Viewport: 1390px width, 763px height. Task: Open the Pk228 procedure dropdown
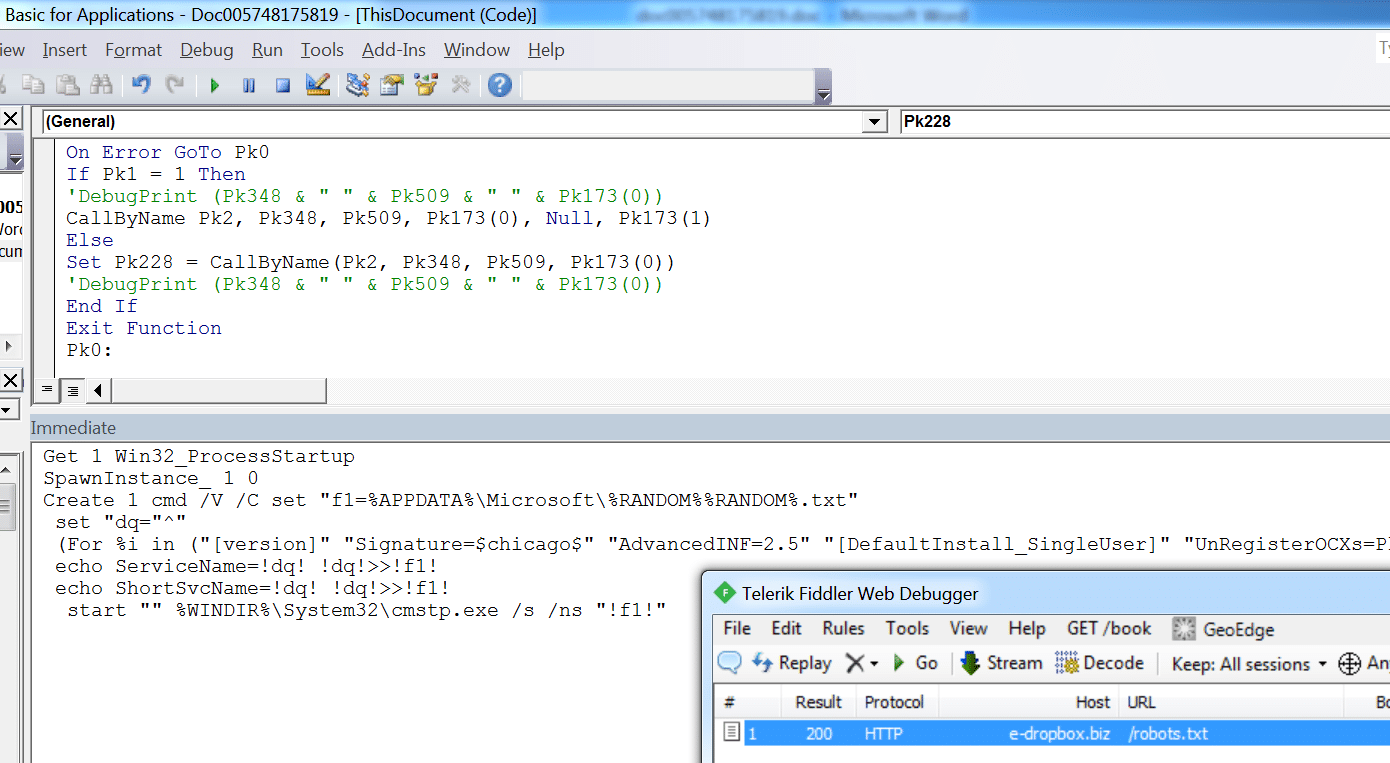coord(1145,122)
